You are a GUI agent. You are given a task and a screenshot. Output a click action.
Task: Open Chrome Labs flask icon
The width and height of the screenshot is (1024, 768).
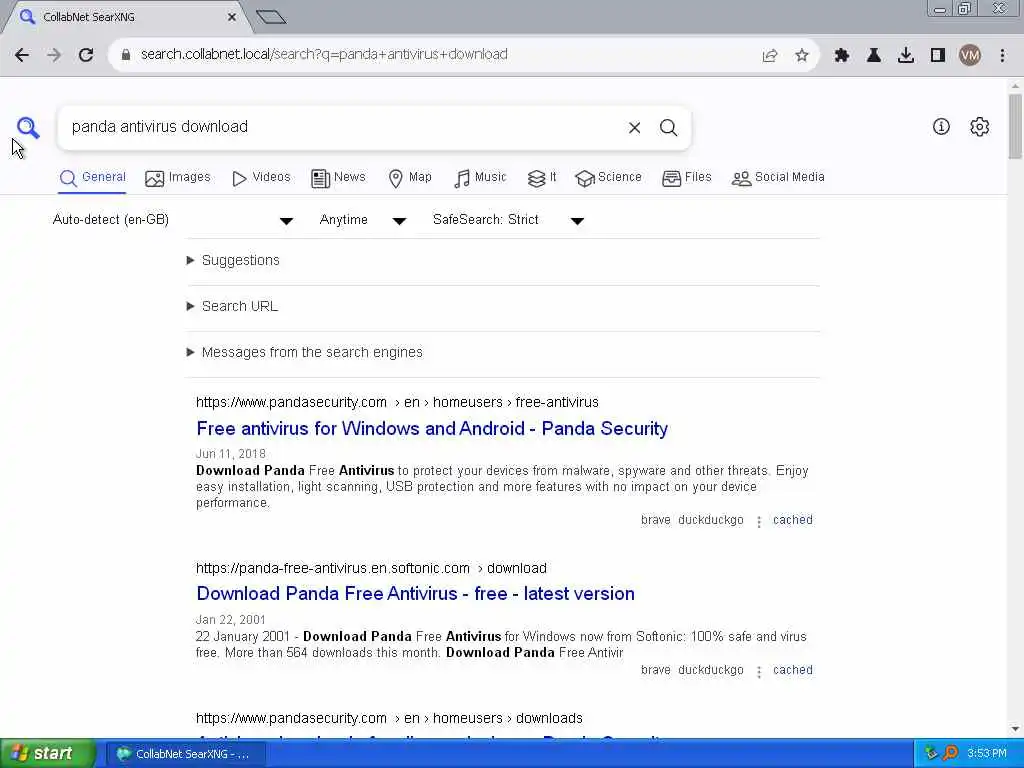pyautogui.click(x=874, y=56)
